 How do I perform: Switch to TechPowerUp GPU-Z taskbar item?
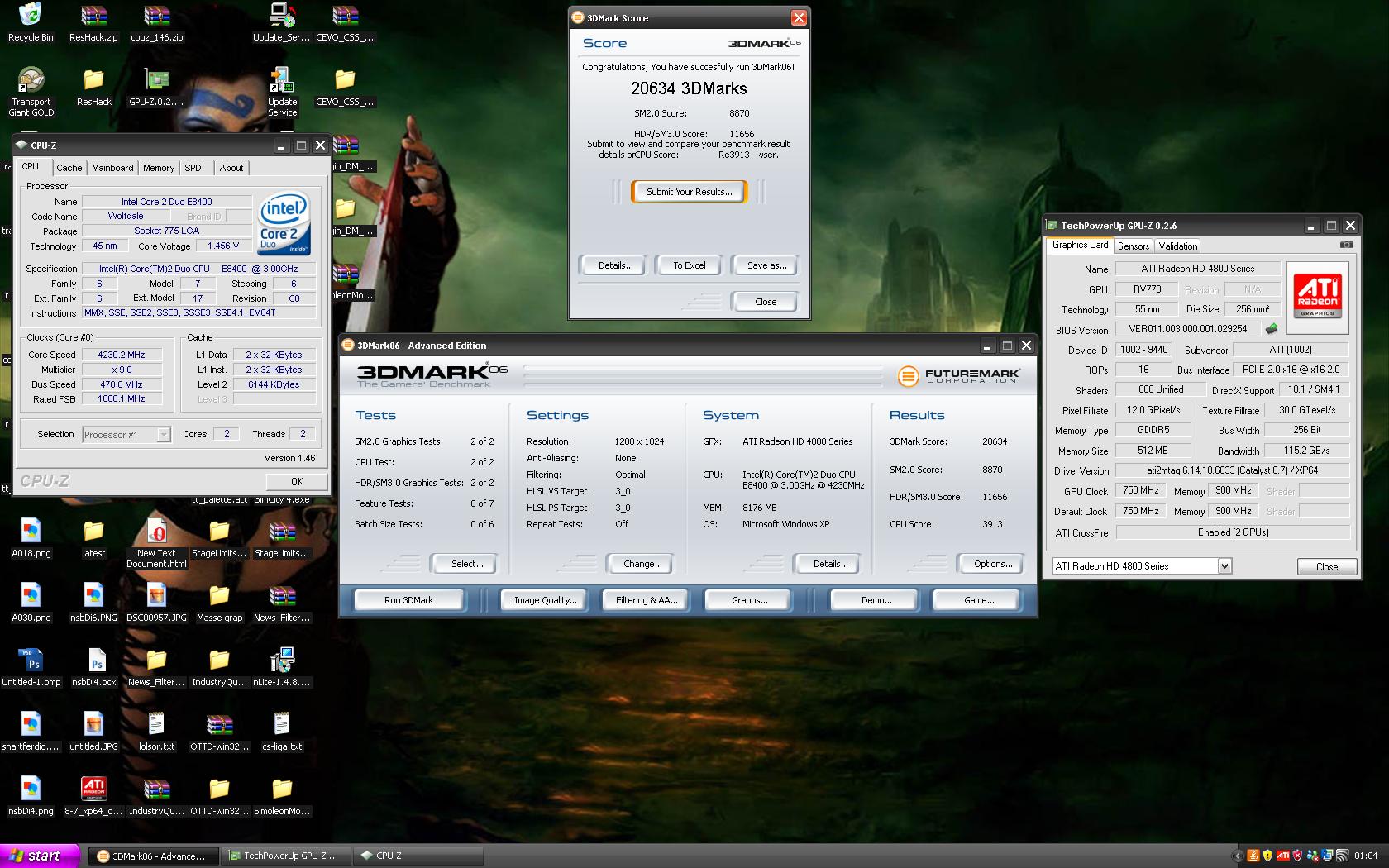287,856
